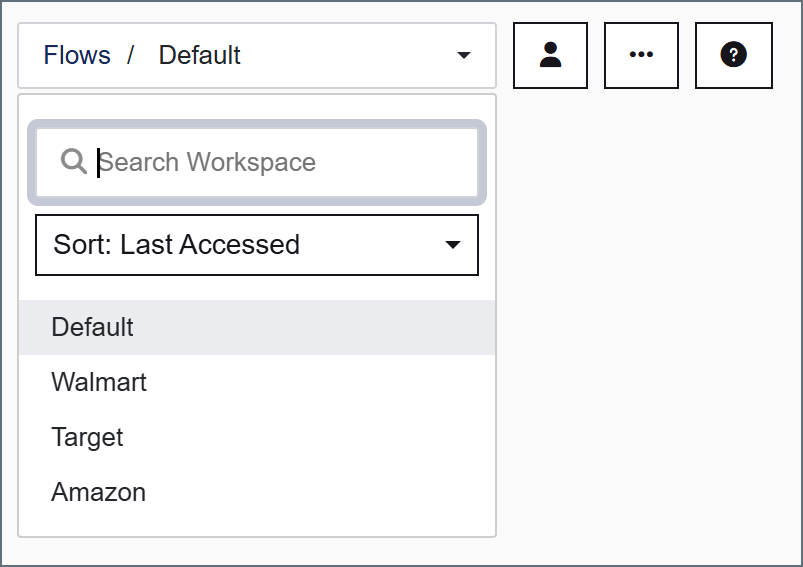803x567 pixels.
Task: Click the caret arrow inside the Sort box
Action: click(453, 245)
